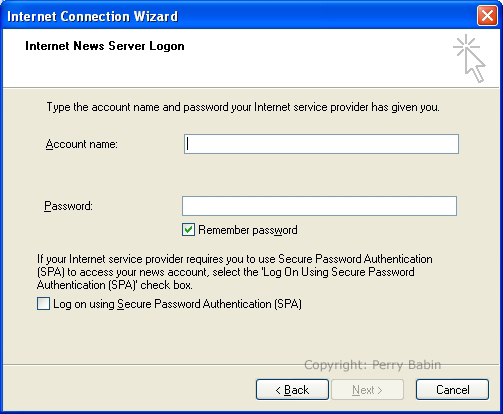
Task: Cancel the Internet Connection Wizard
Action: click(452, 389)
